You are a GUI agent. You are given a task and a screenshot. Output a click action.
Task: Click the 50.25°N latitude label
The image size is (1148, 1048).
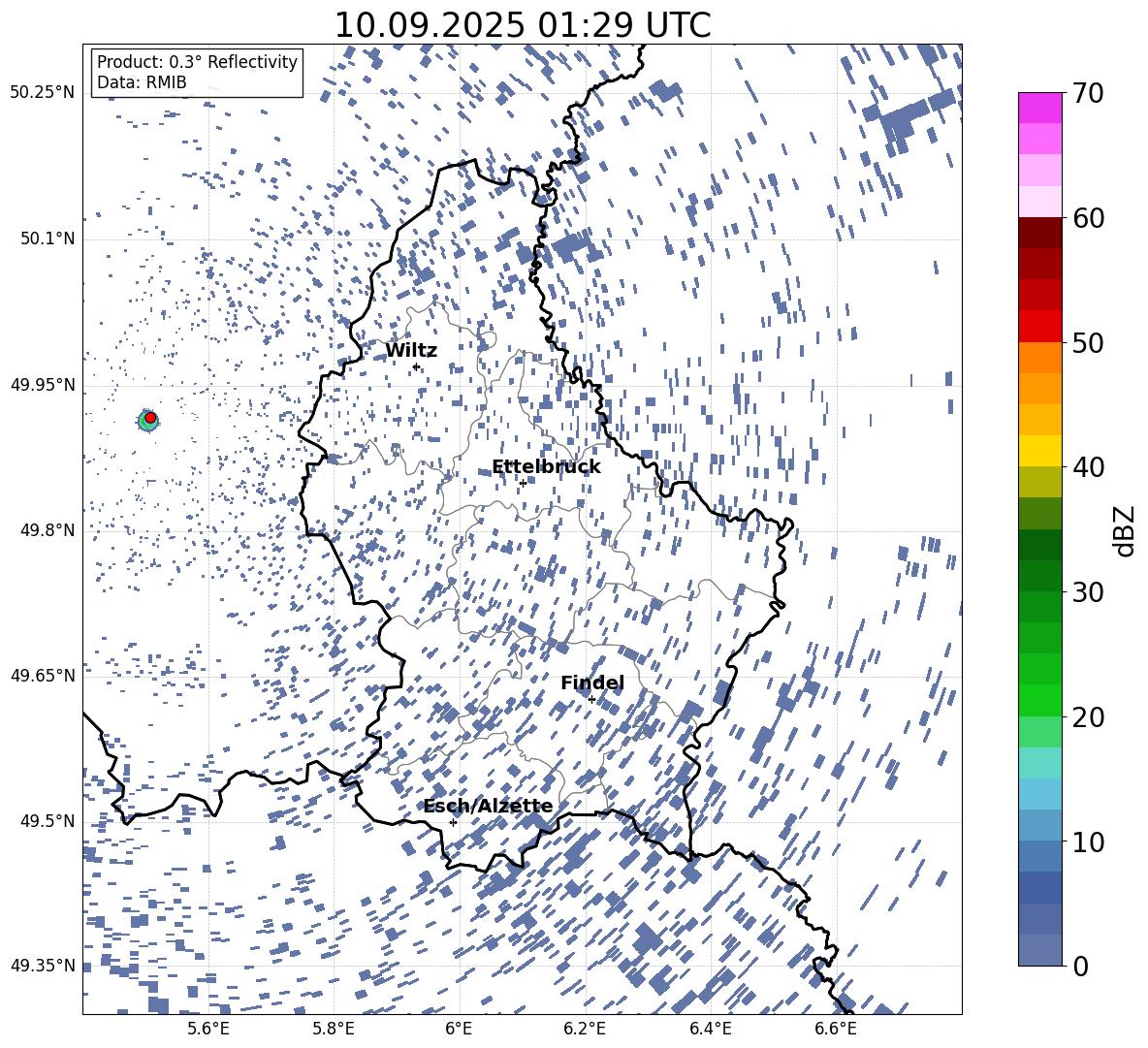[43, 93]
